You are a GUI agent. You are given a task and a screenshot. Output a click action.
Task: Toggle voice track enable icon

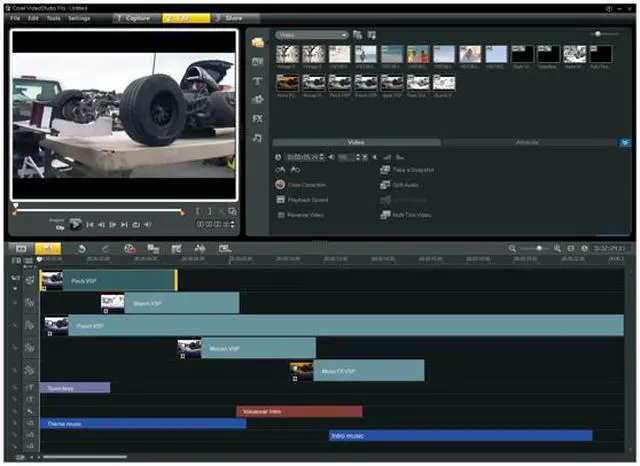(30, 412)
